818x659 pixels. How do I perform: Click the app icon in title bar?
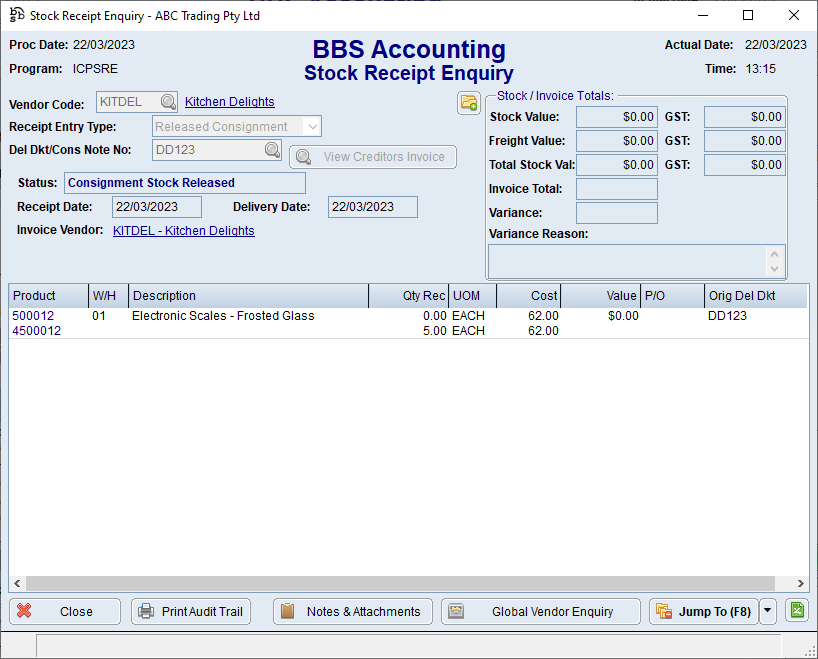click(16, 15)
